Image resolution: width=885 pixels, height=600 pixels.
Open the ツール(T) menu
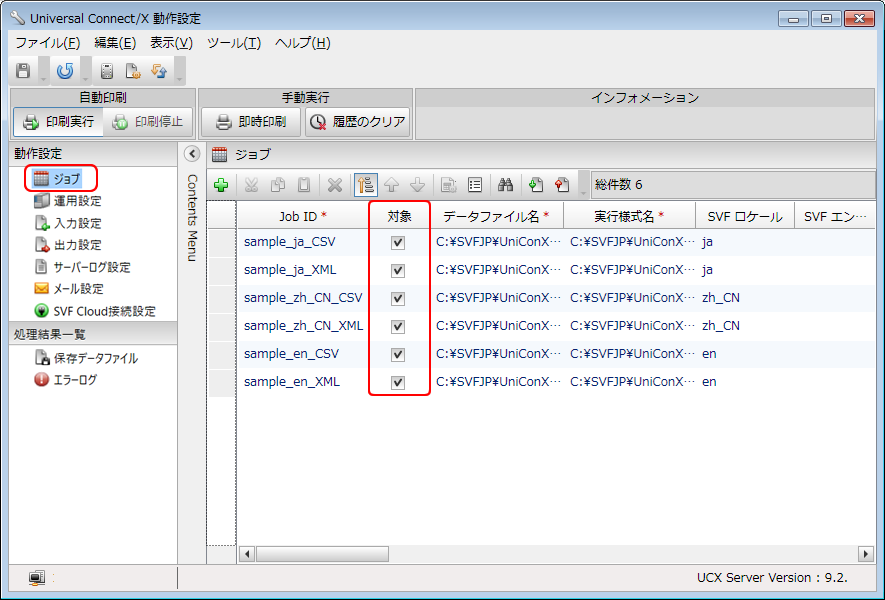[x=234, y=43]
